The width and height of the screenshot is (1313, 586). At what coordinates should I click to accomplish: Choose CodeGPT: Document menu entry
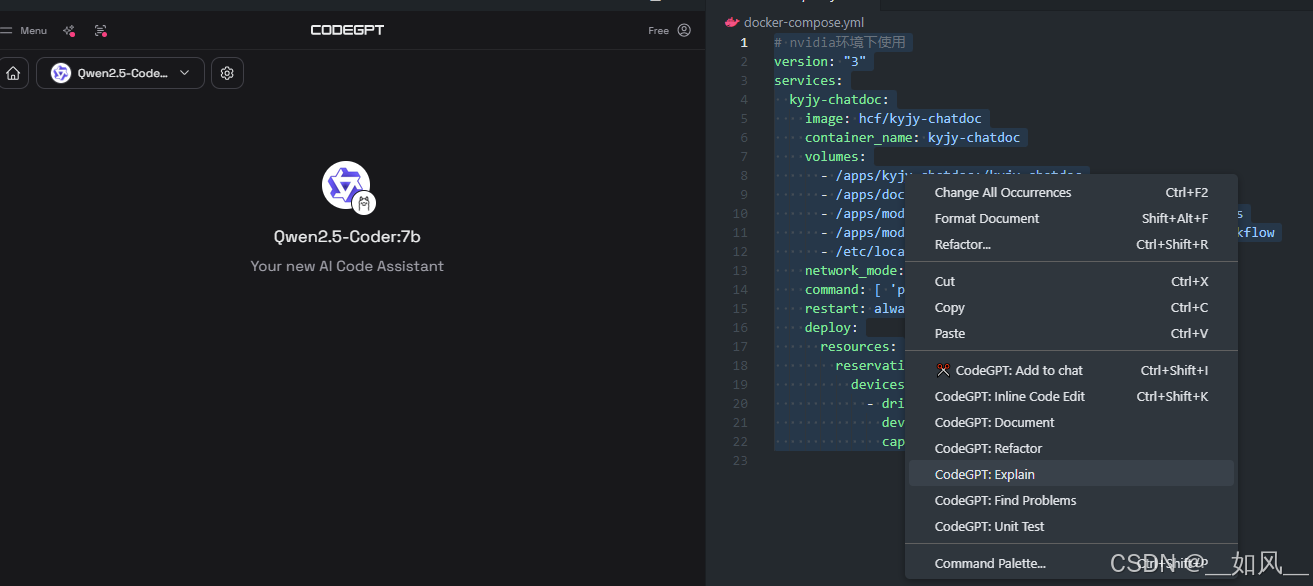coord(1071,423)
